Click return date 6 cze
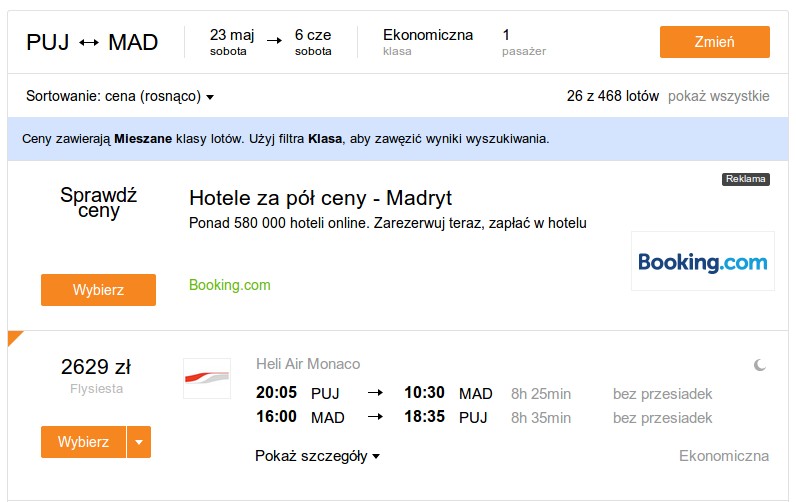This screenshot has height=502, width=796. click(313, 42)
